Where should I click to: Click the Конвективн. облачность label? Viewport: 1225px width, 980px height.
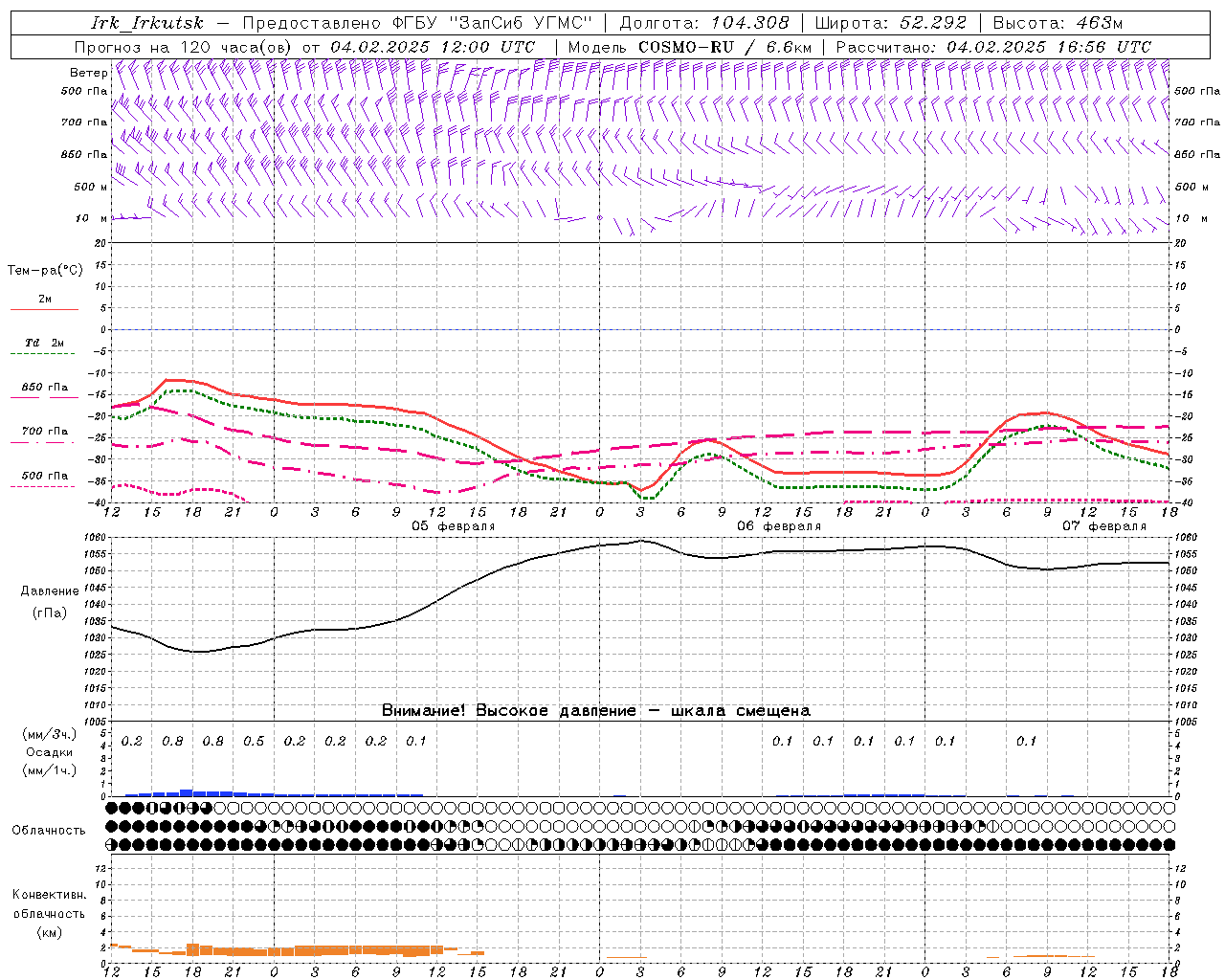(x=49, y=913)
